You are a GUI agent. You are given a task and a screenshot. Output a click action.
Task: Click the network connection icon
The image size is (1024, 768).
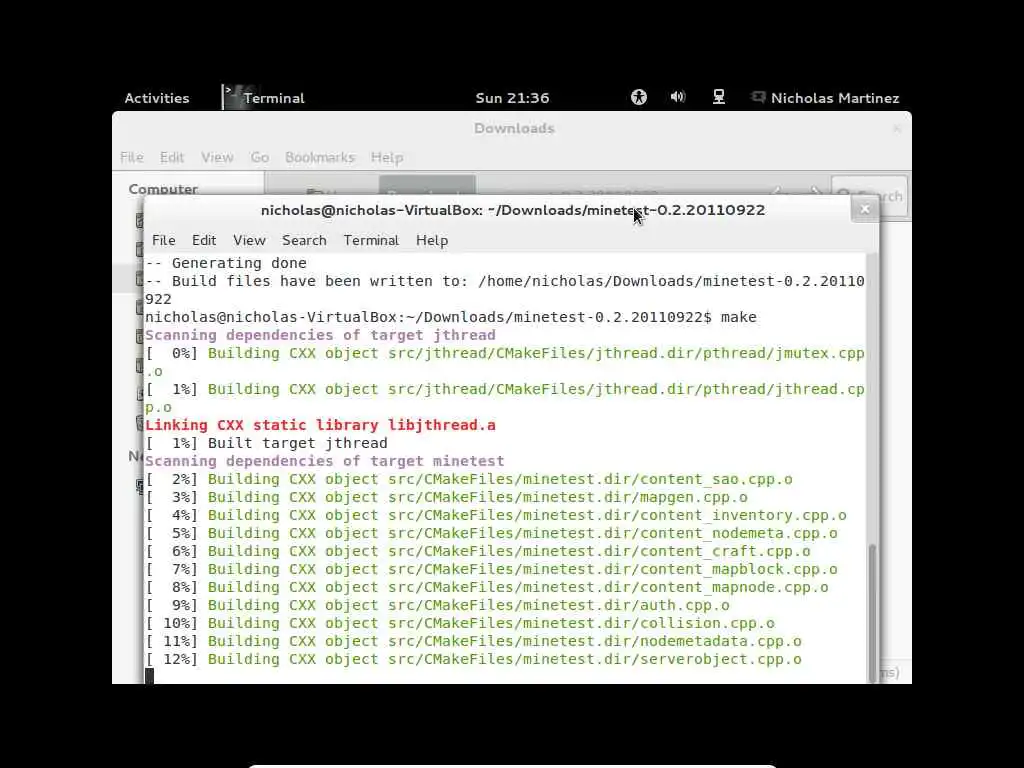coord(718,97)
